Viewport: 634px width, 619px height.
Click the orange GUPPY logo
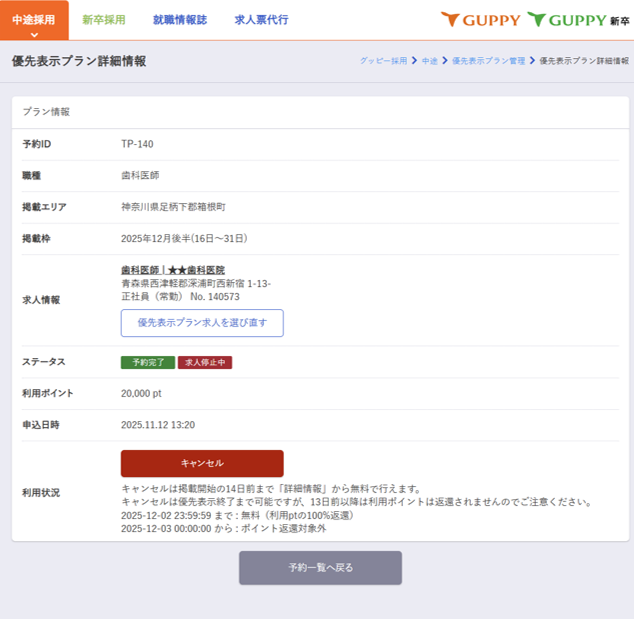point(480,19)
